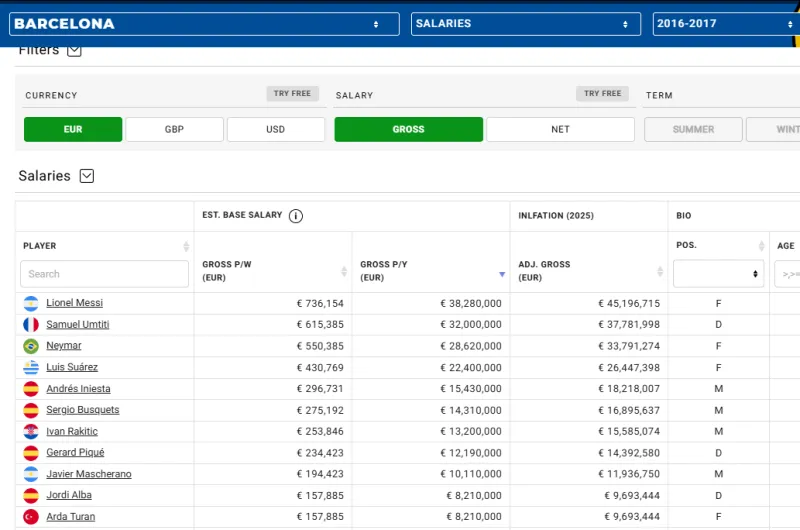Select GBP currency
800x530 pixels.
click(174, 130)
